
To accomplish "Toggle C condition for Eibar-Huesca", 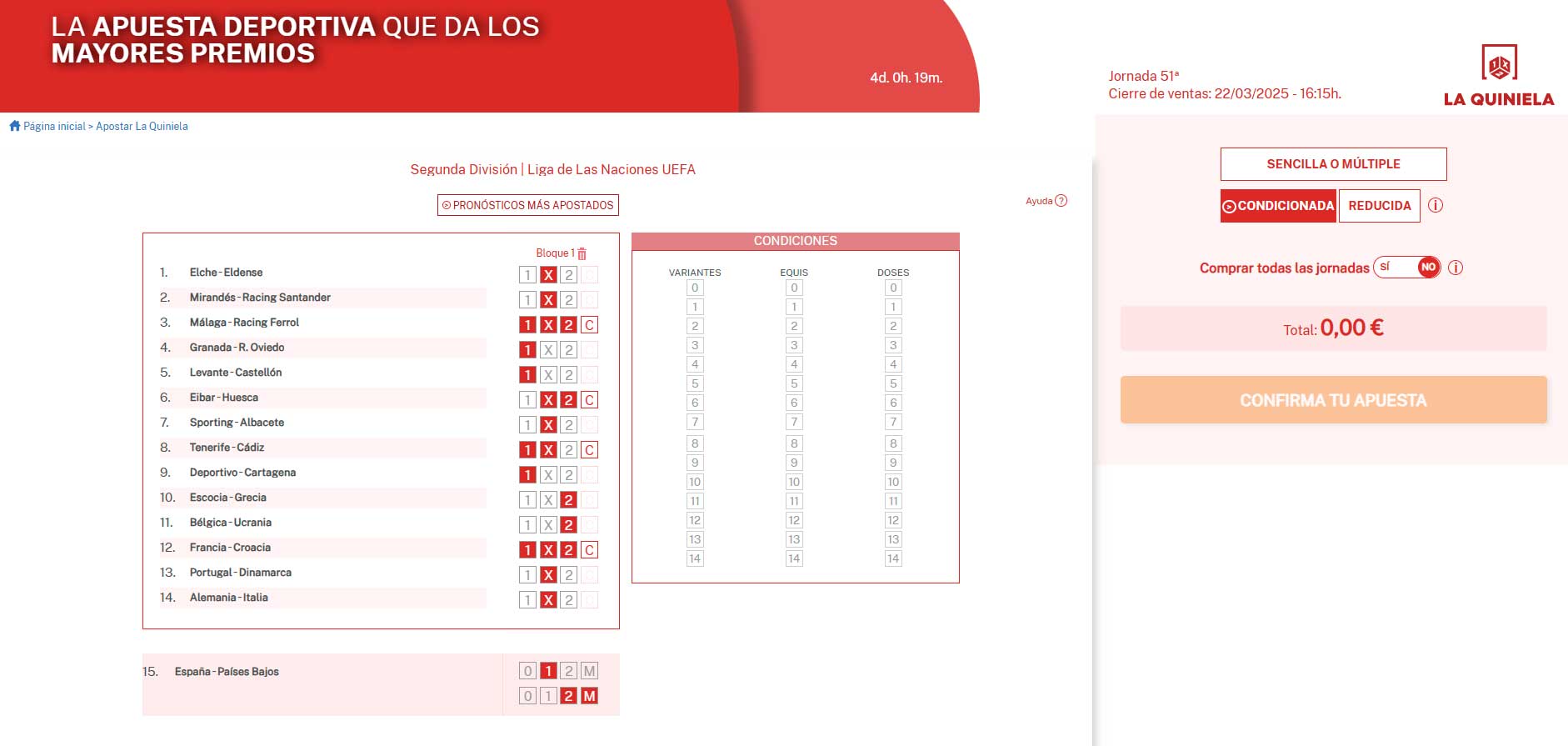I will 589,400.
